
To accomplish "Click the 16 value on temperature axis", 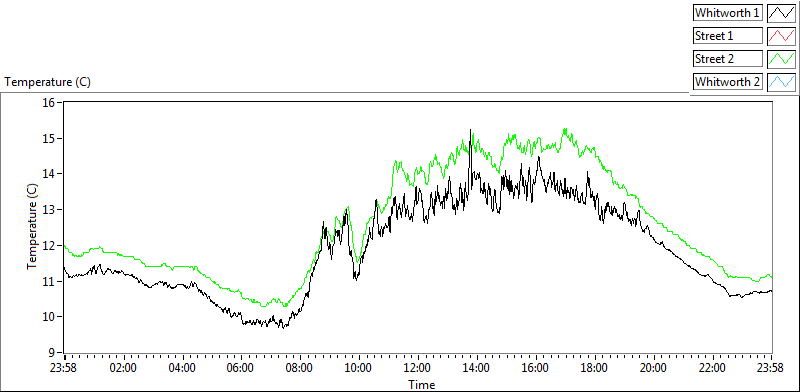I will click(48, 103).
